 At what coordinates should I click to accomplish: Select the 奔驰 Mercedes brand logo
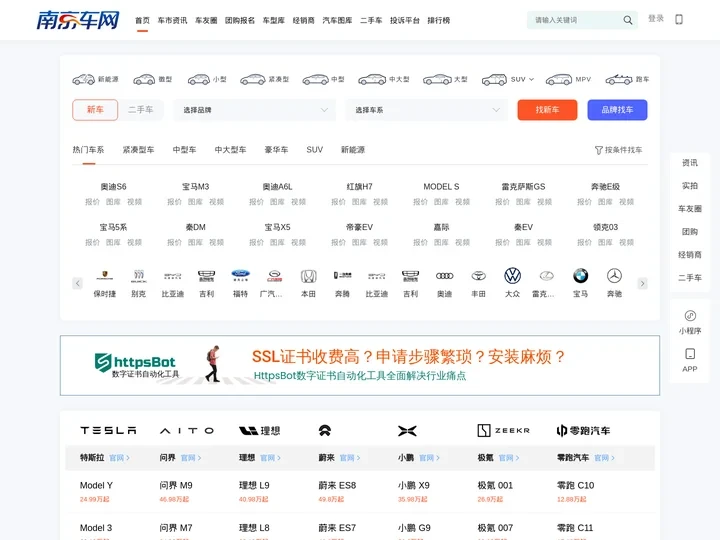(614, 276)
